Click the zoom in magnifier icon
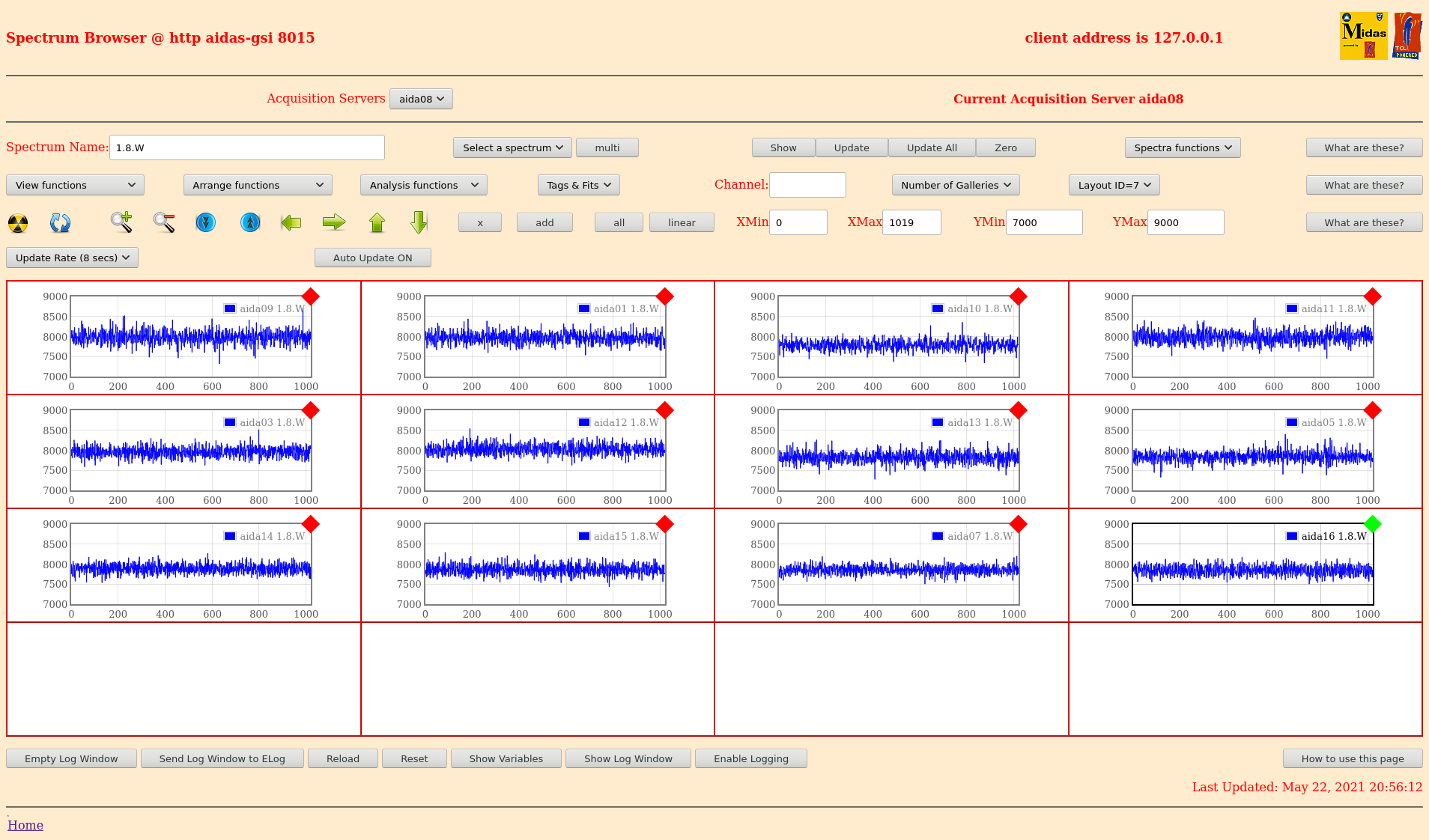Image resolution: width=1429 pixels, height=840 pixels. [121, 222]
